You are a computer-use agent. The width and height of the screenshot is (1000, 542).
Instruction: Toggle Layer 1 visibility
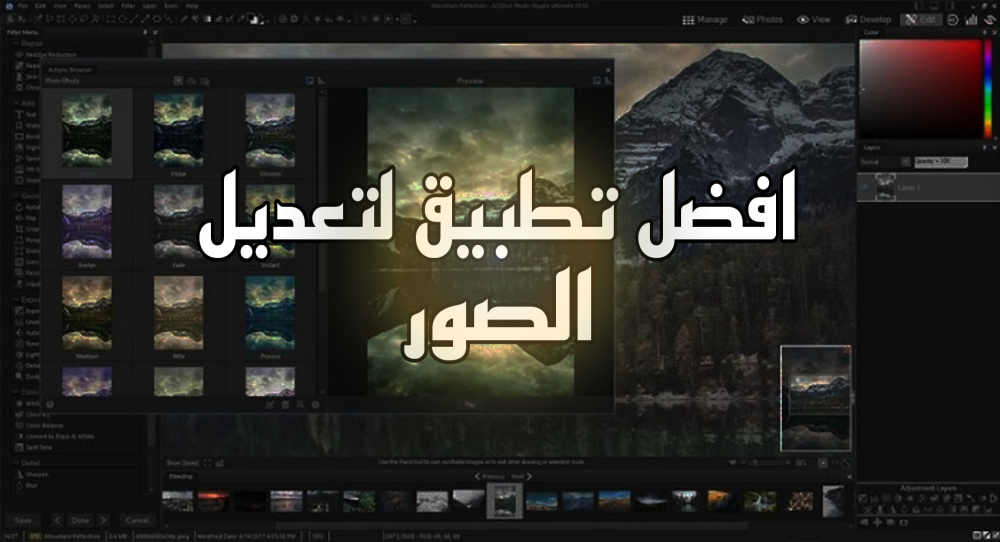point(866,186)
